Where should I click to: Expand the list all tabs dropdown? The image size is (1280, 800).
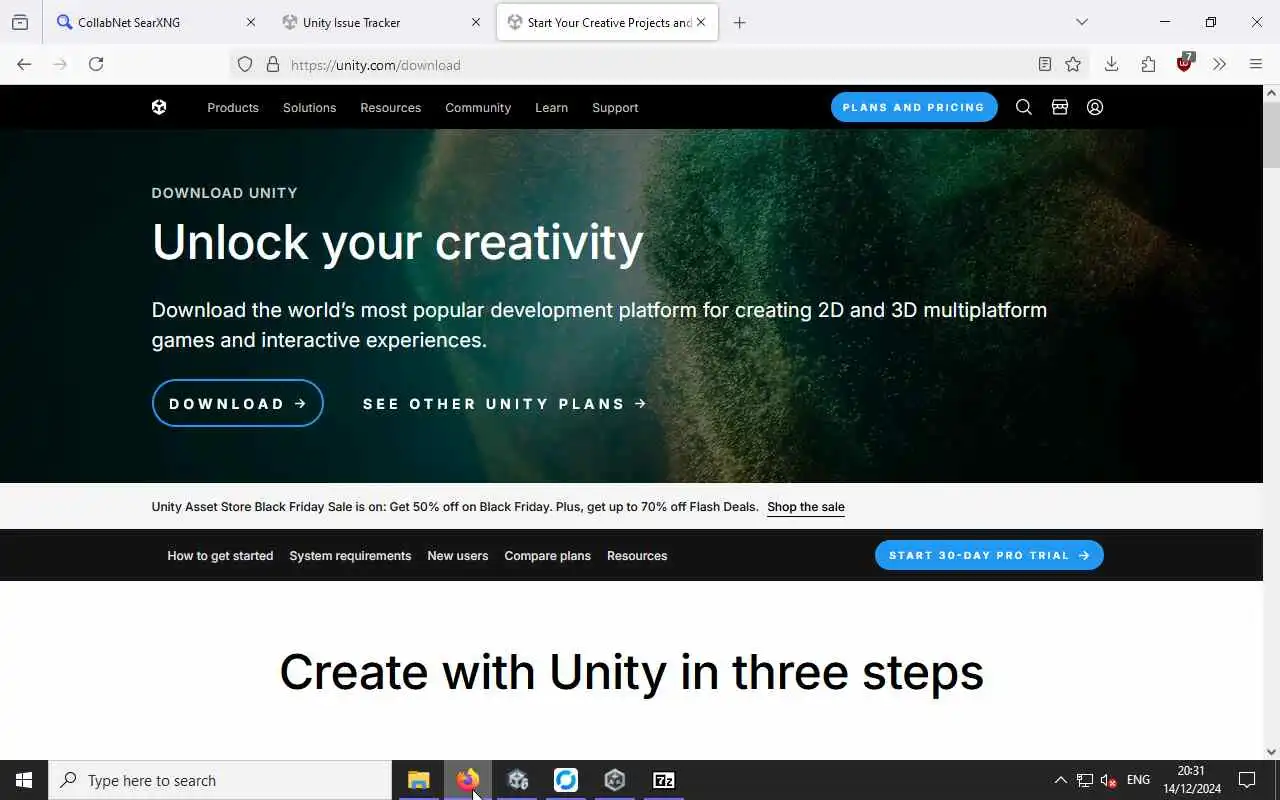tap(1081, 22)
